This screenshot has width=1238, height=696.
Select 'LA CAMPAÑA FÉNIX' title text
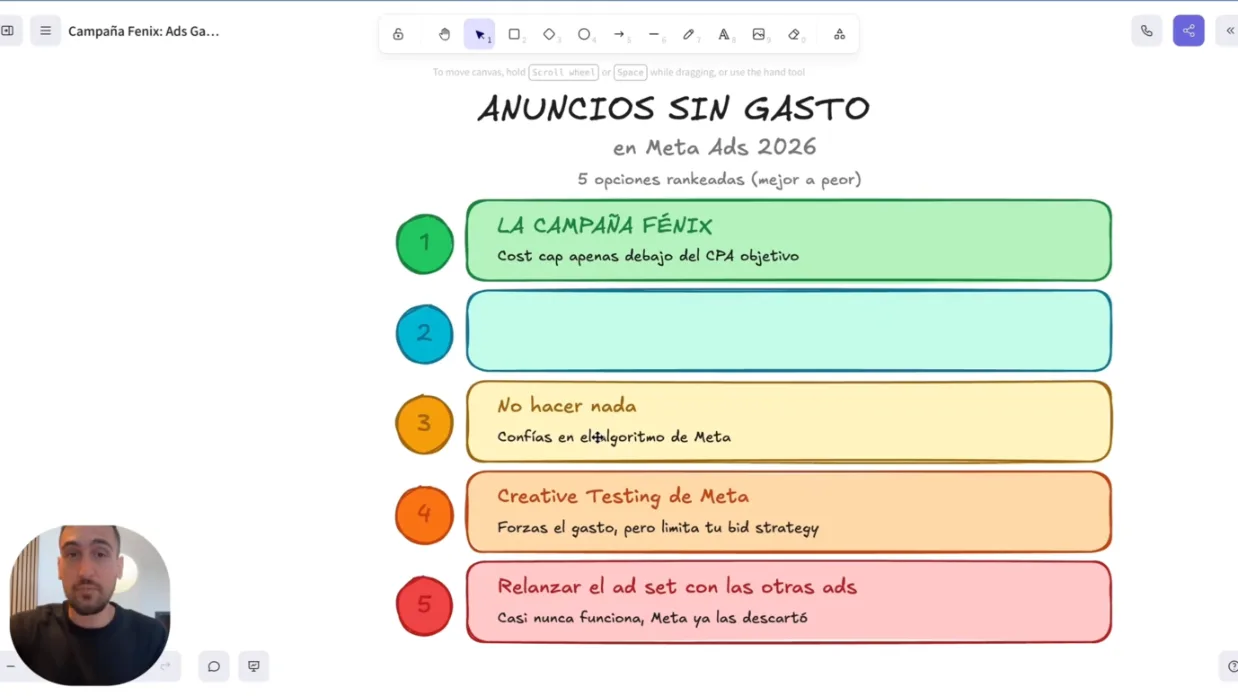[x=605, y=226]
